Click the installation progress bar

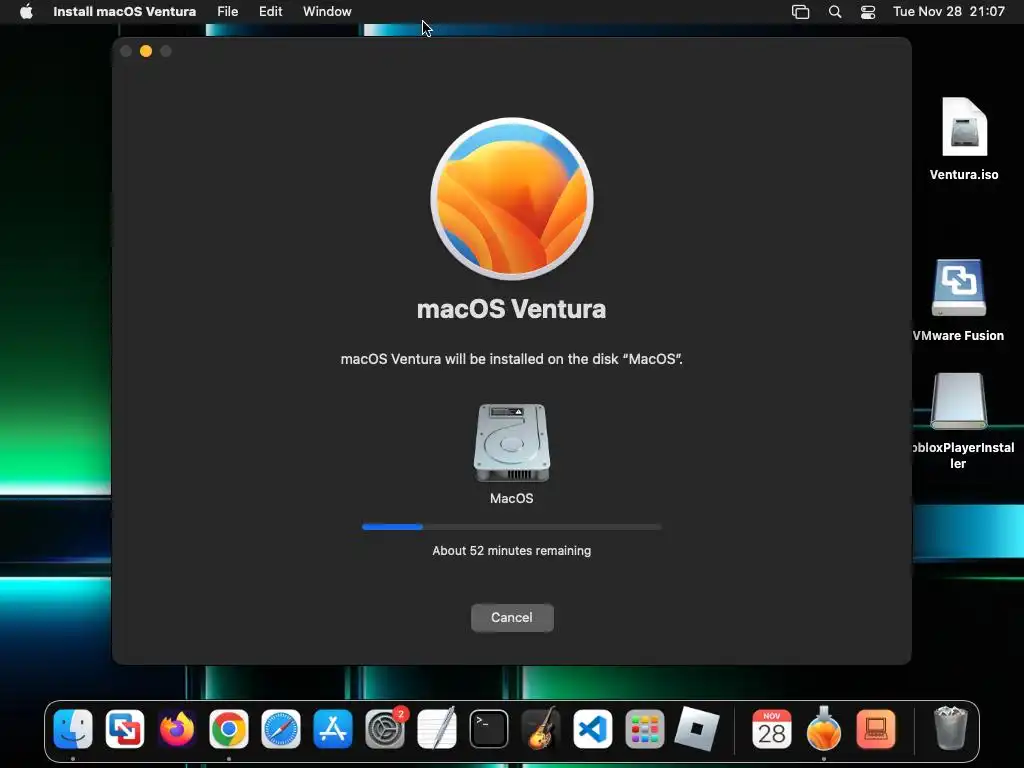512,526
